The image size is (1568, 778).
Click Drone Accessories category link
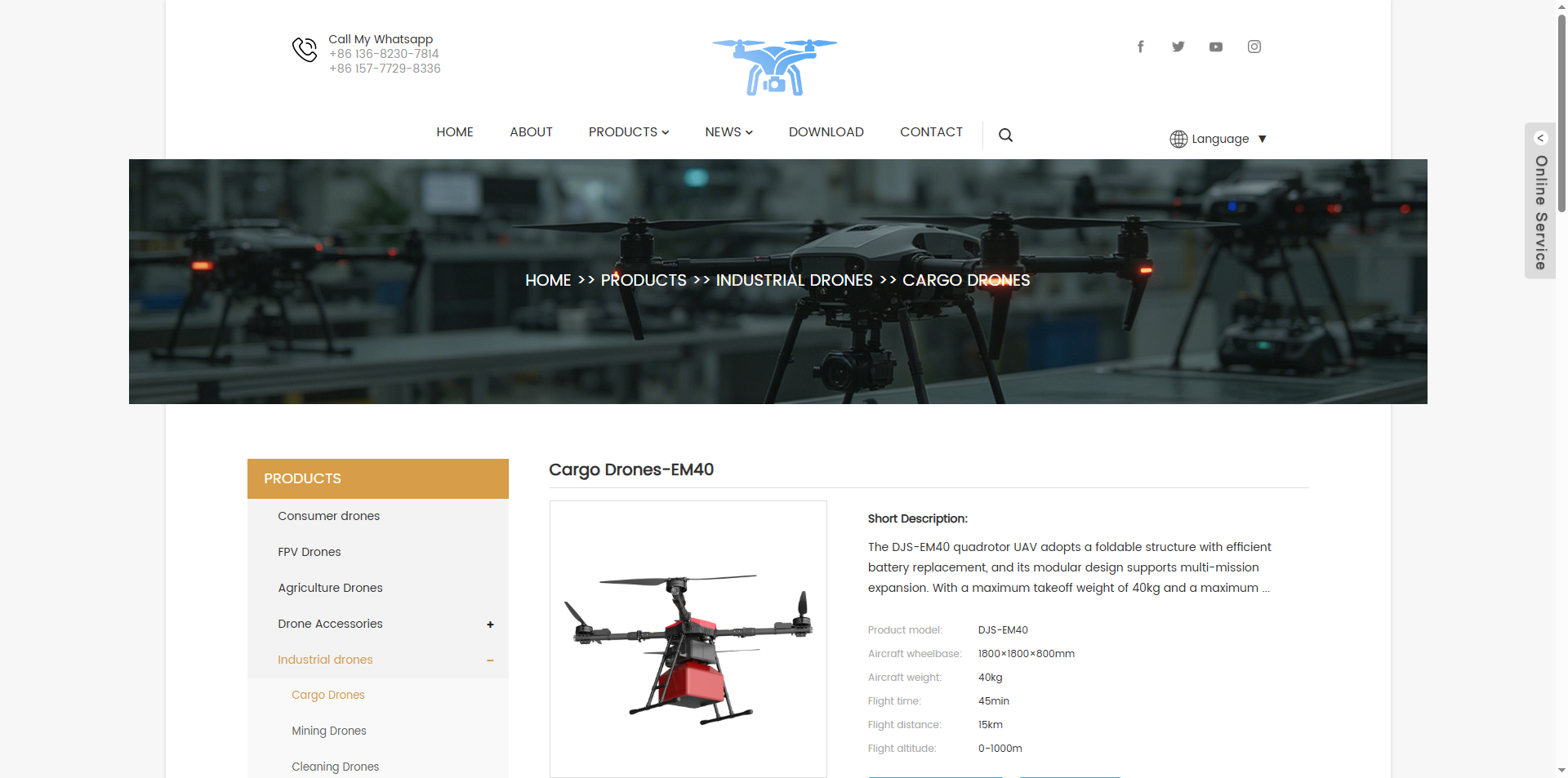pyautogui.click(x=330, y=624)
